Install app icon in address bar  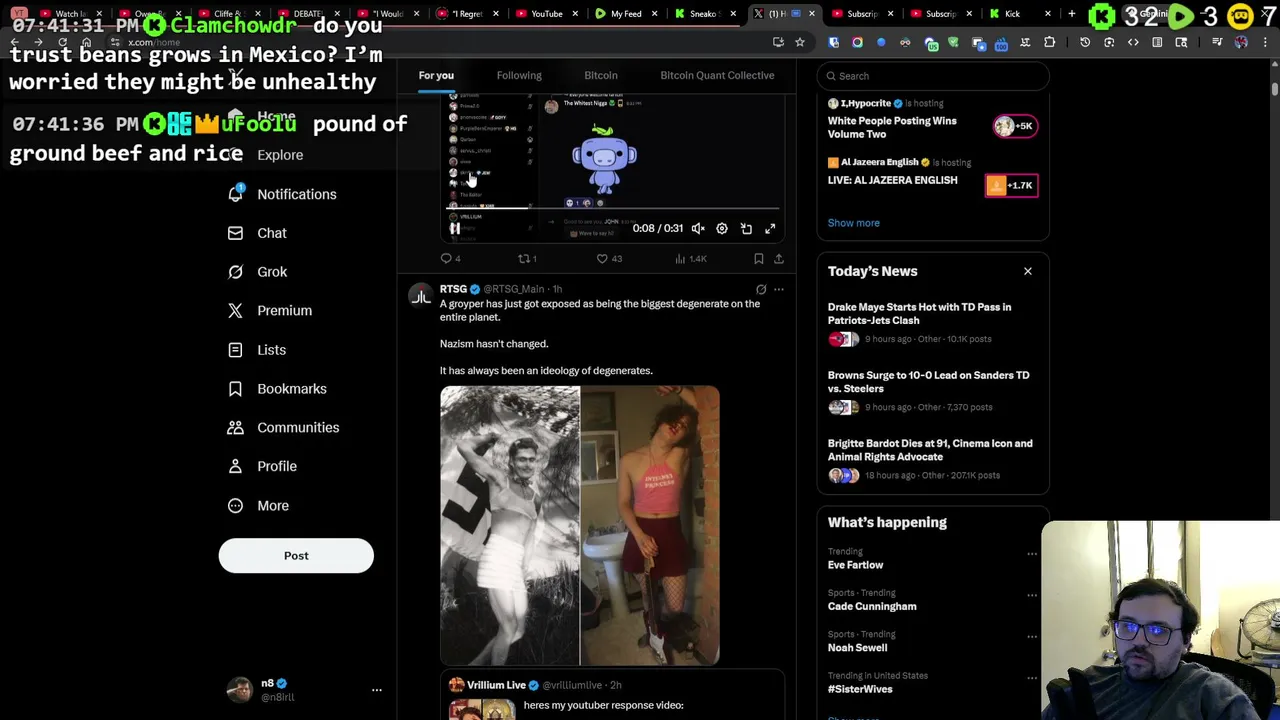[x=778, y=42]
